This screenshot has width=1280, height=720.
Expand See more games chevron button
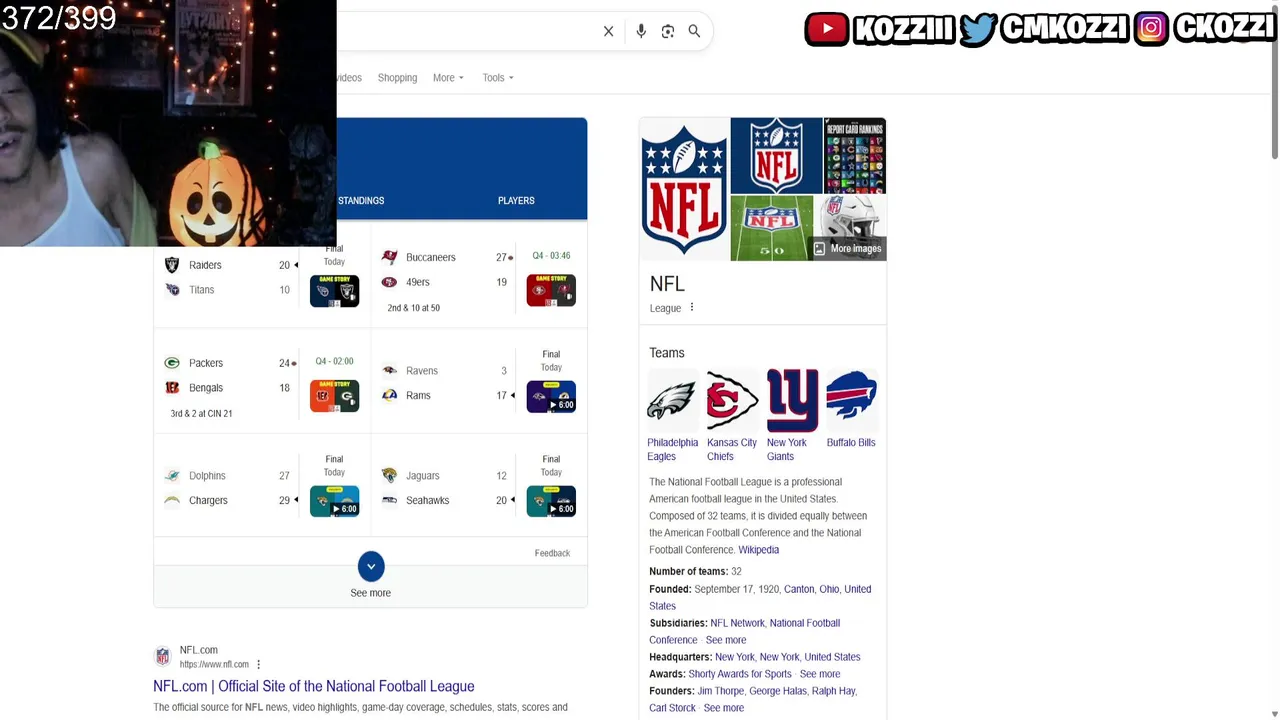pyautogui.click(x=371, y=567)
